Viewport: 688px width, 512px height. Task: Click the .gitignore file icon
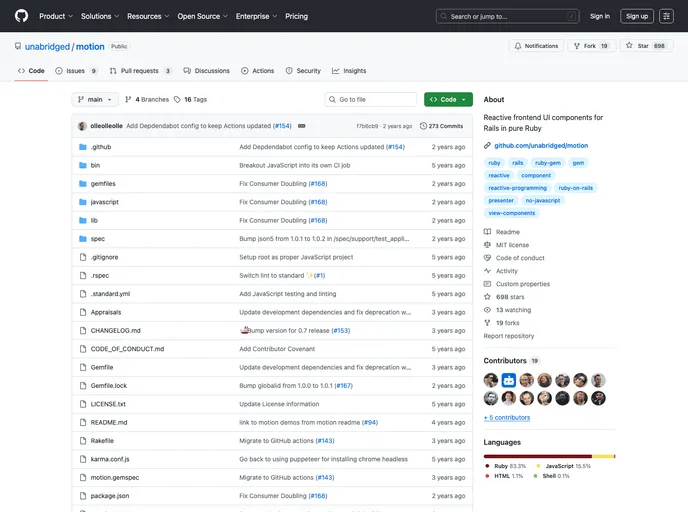coord(83,257)
